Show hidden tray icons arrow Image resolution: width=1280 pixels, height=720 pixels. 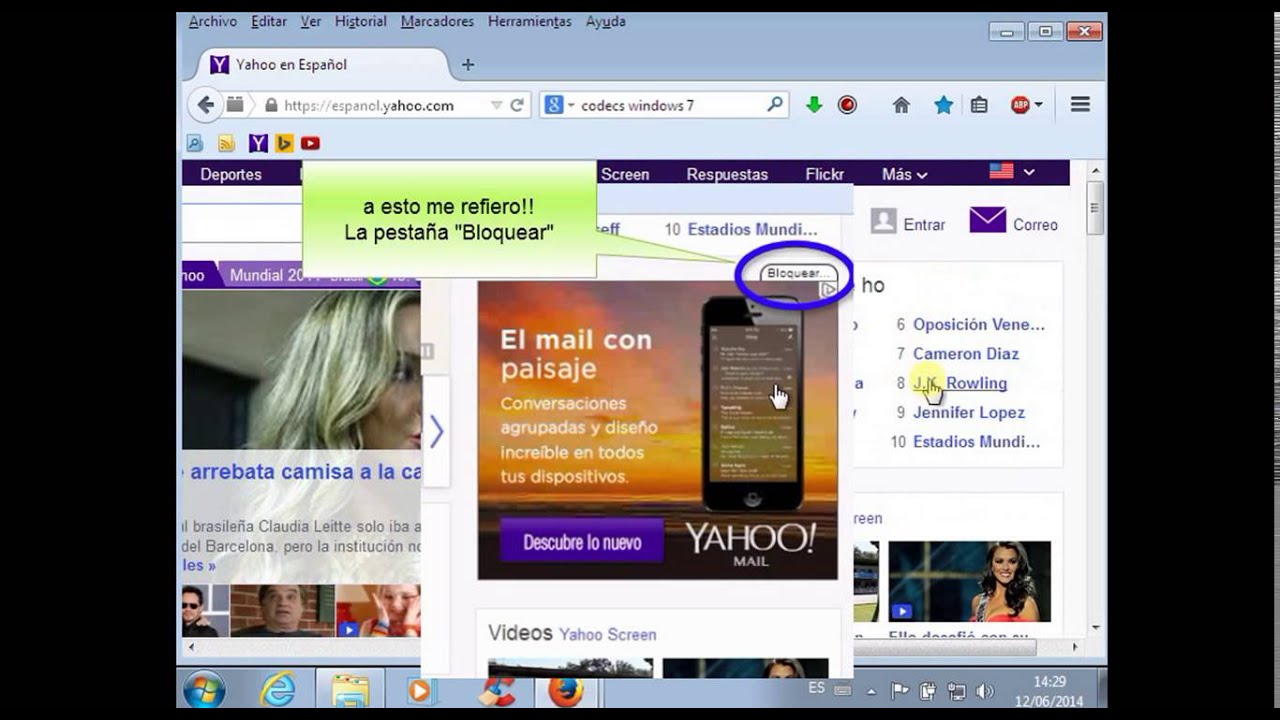871,691
